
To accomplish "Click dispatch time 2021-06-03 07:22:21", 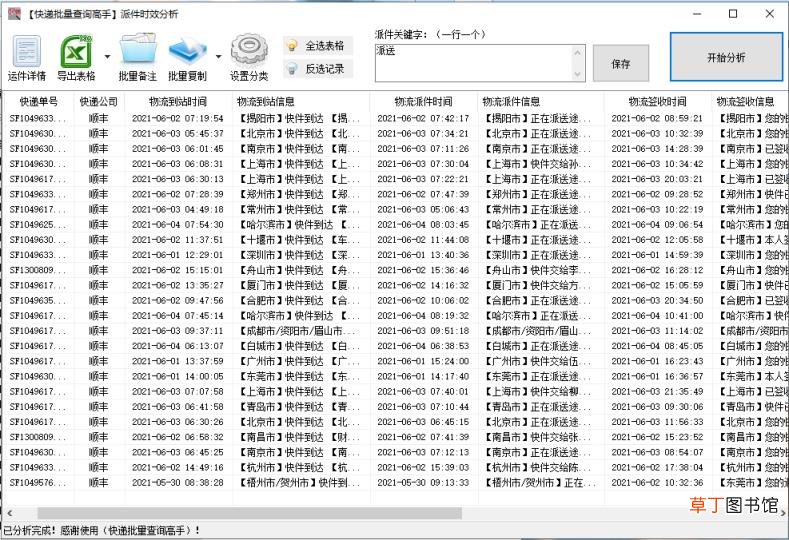I will pos(423,179).
